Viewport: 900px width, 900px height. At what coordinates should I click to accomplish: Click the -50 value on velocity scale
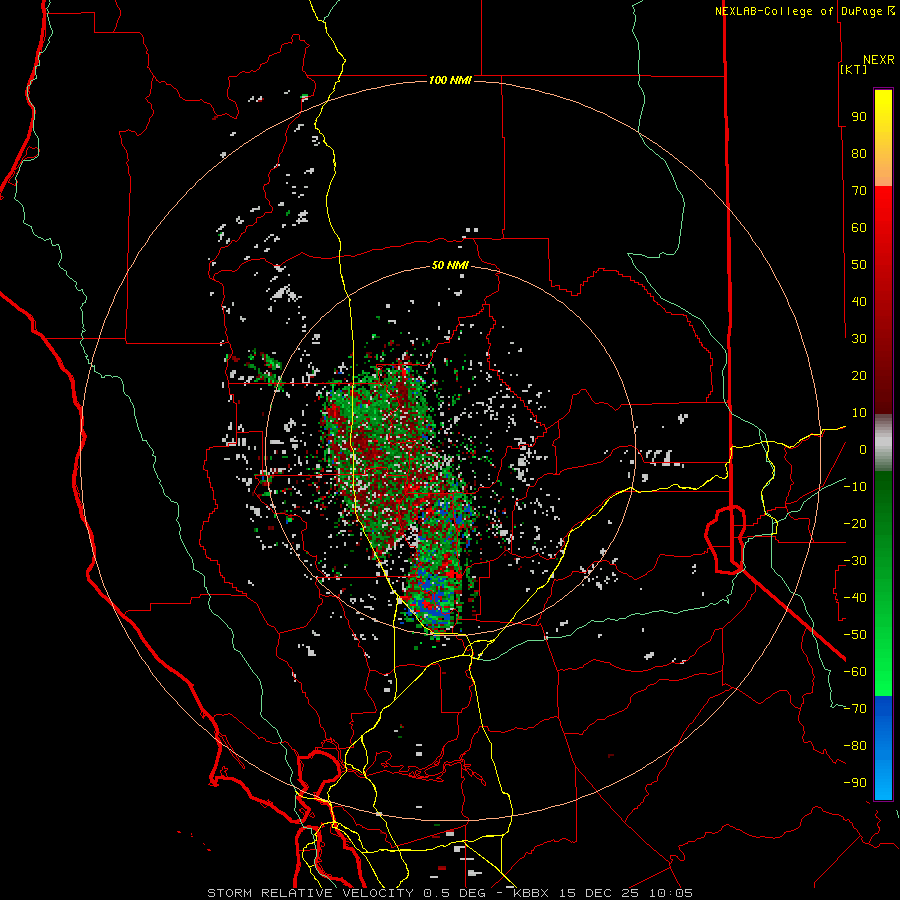(x=855, y=634)
